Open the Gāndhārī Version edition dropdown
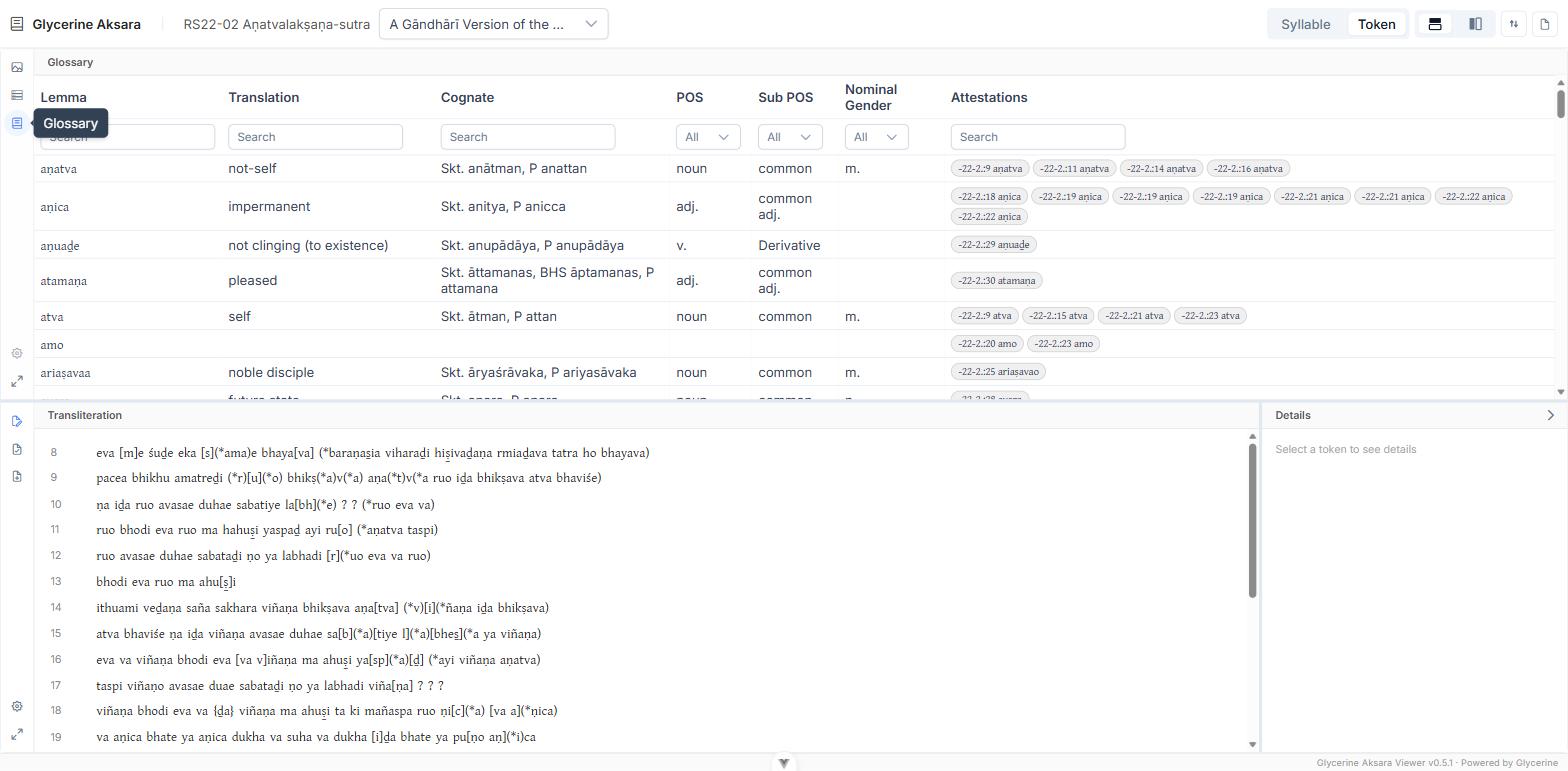 coord(494,24)
